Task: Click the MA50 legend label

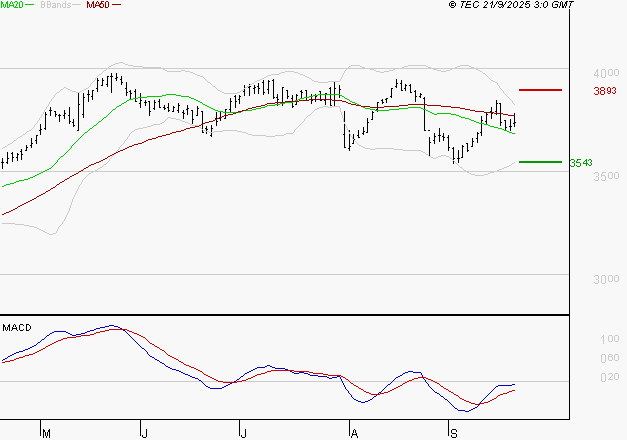Action: (98, 5)
